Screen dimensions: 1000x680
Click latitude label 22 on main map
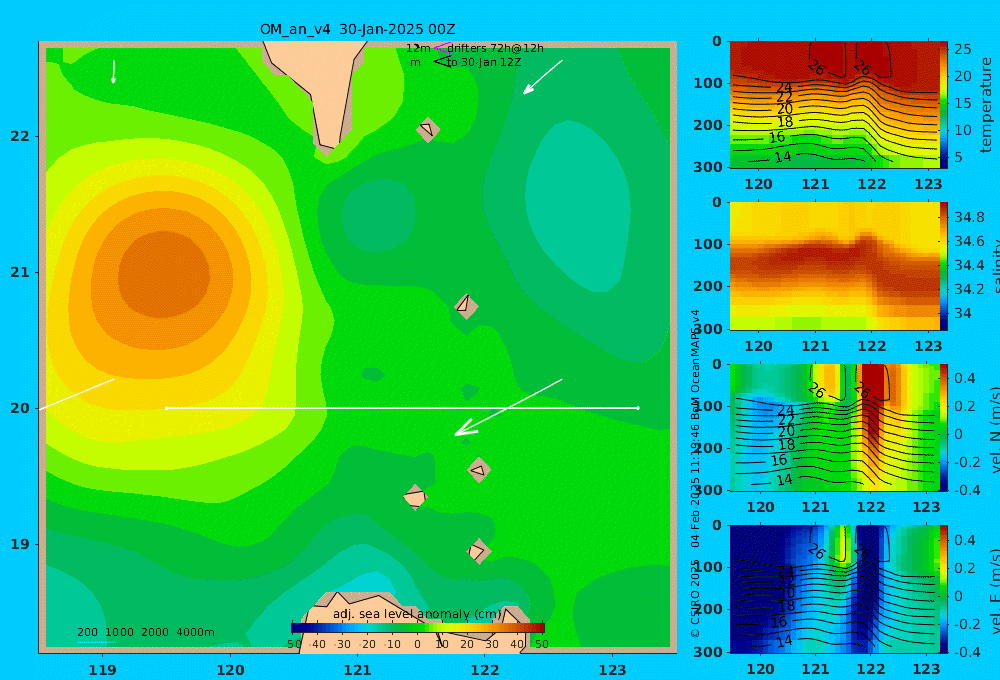[20, 137]
